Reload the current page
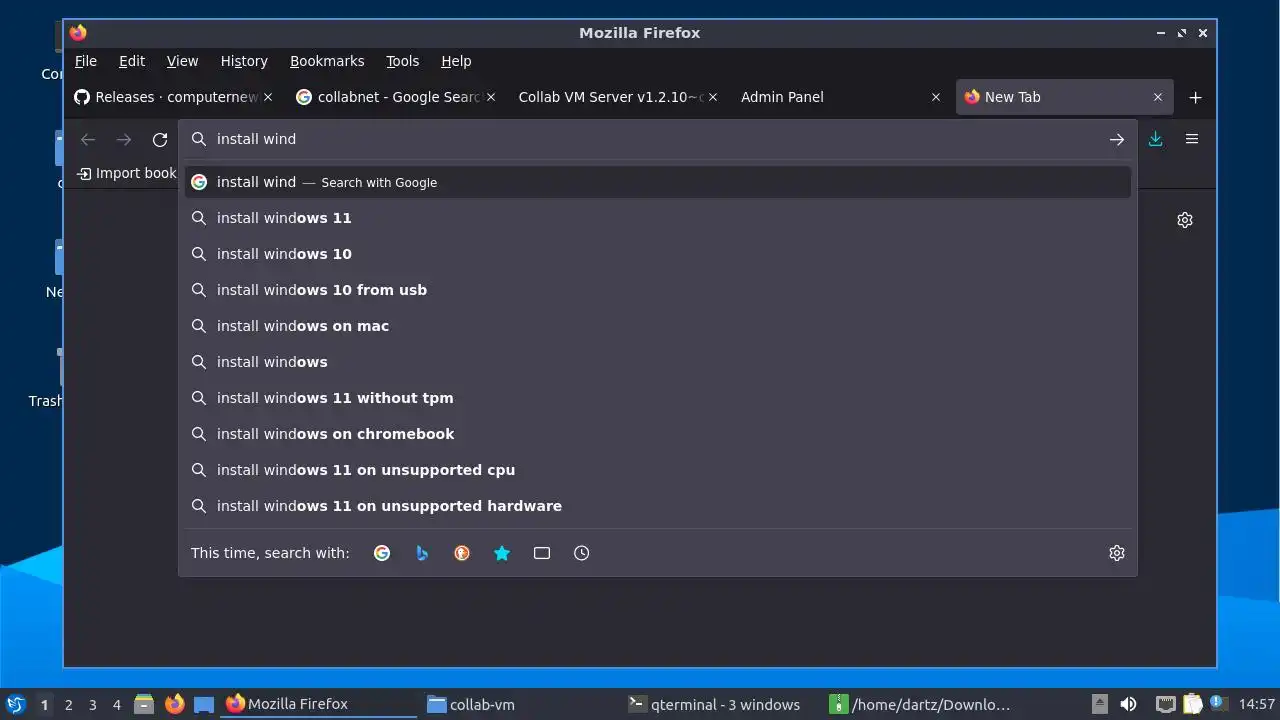 click(160, 140)
